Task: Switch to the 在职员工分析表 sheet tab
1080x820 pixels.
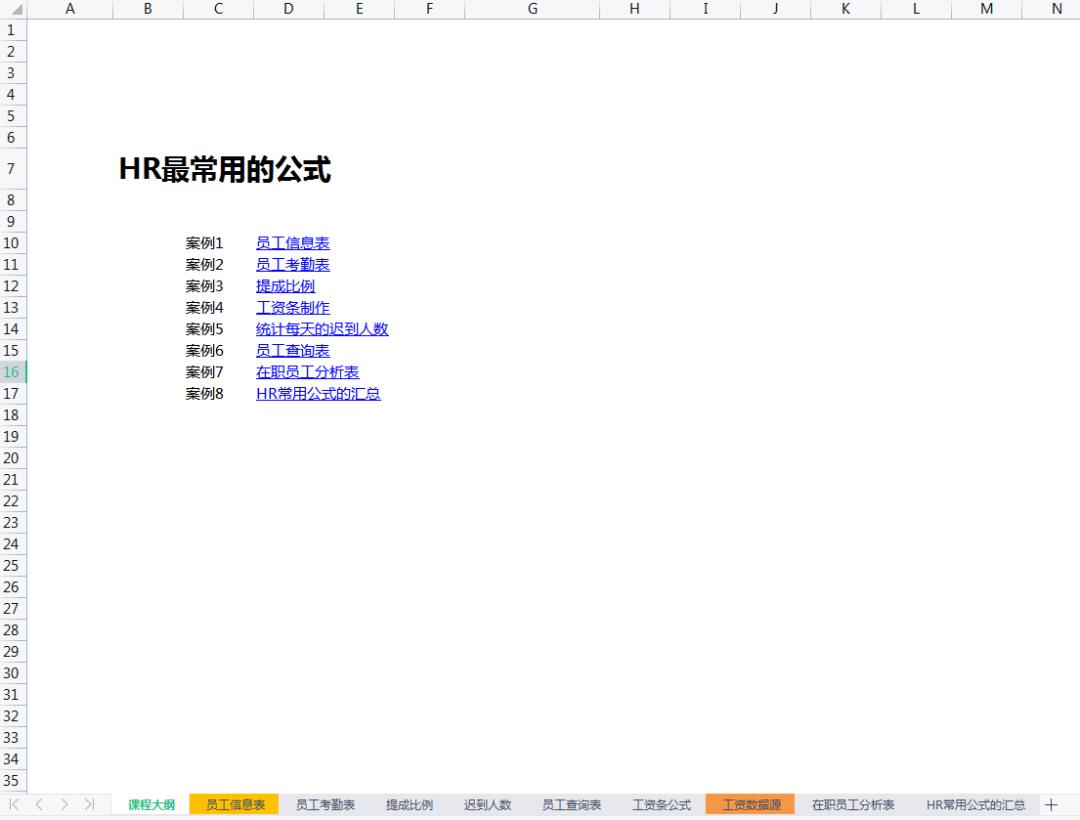Action: coord(851,804)
